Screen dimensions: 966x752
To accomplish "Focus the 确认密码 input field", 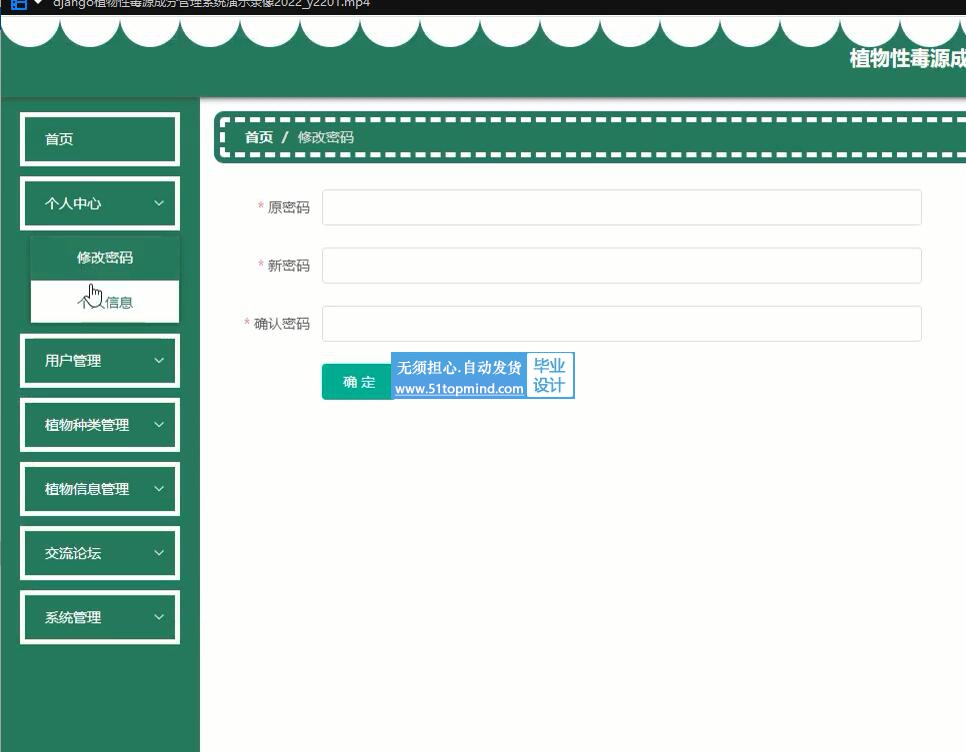I will (x=622, y=323).
